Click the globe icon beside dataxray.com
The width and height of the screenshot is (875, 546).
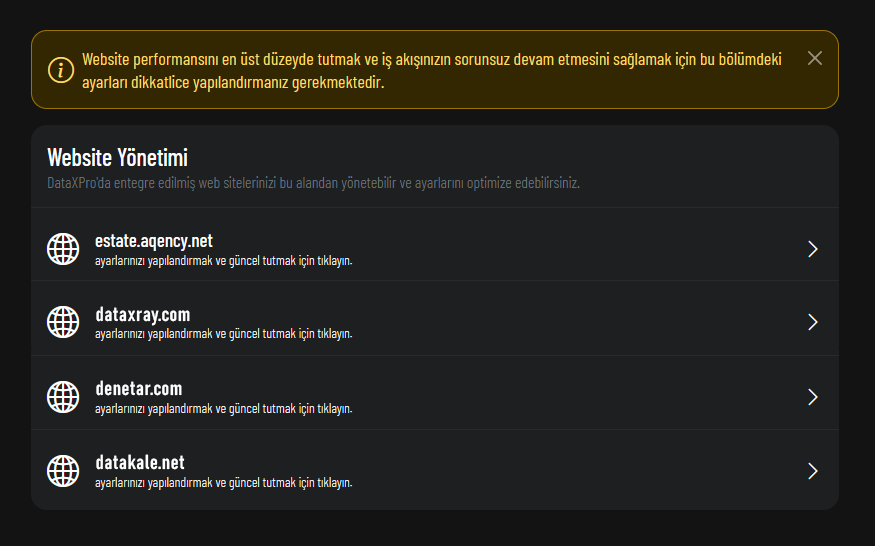pos(63,322)
